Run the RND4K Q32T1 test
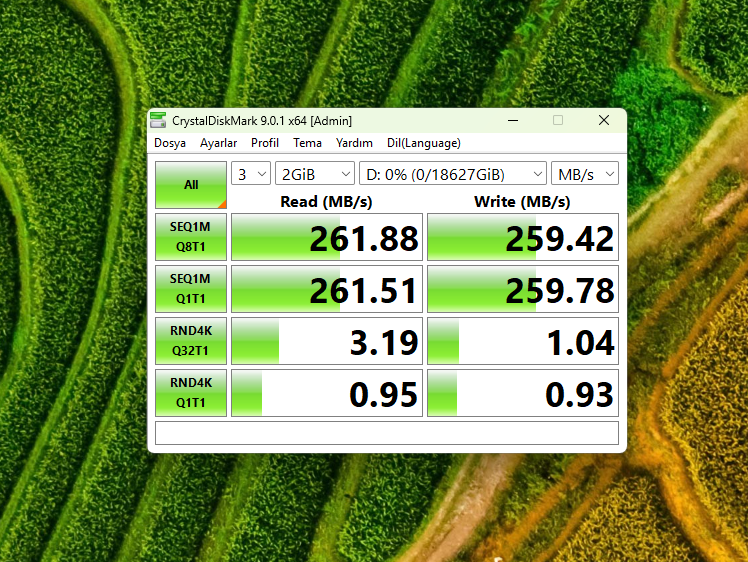This screenshot has width=748, height=562. [x=191, y=341]
